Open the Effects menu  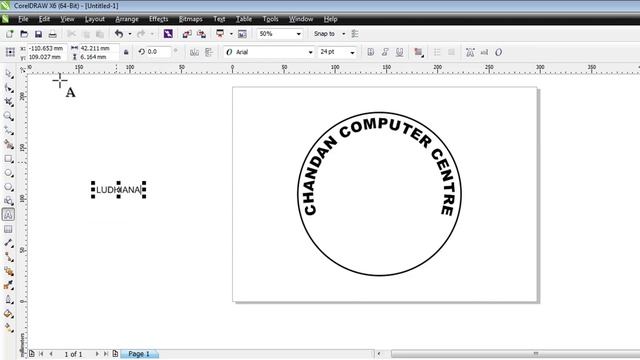coord(159,19)
